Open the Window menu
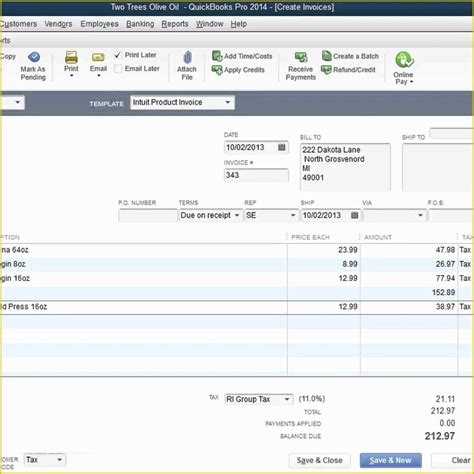The image size is (474, 474). [x=209, y=24]
